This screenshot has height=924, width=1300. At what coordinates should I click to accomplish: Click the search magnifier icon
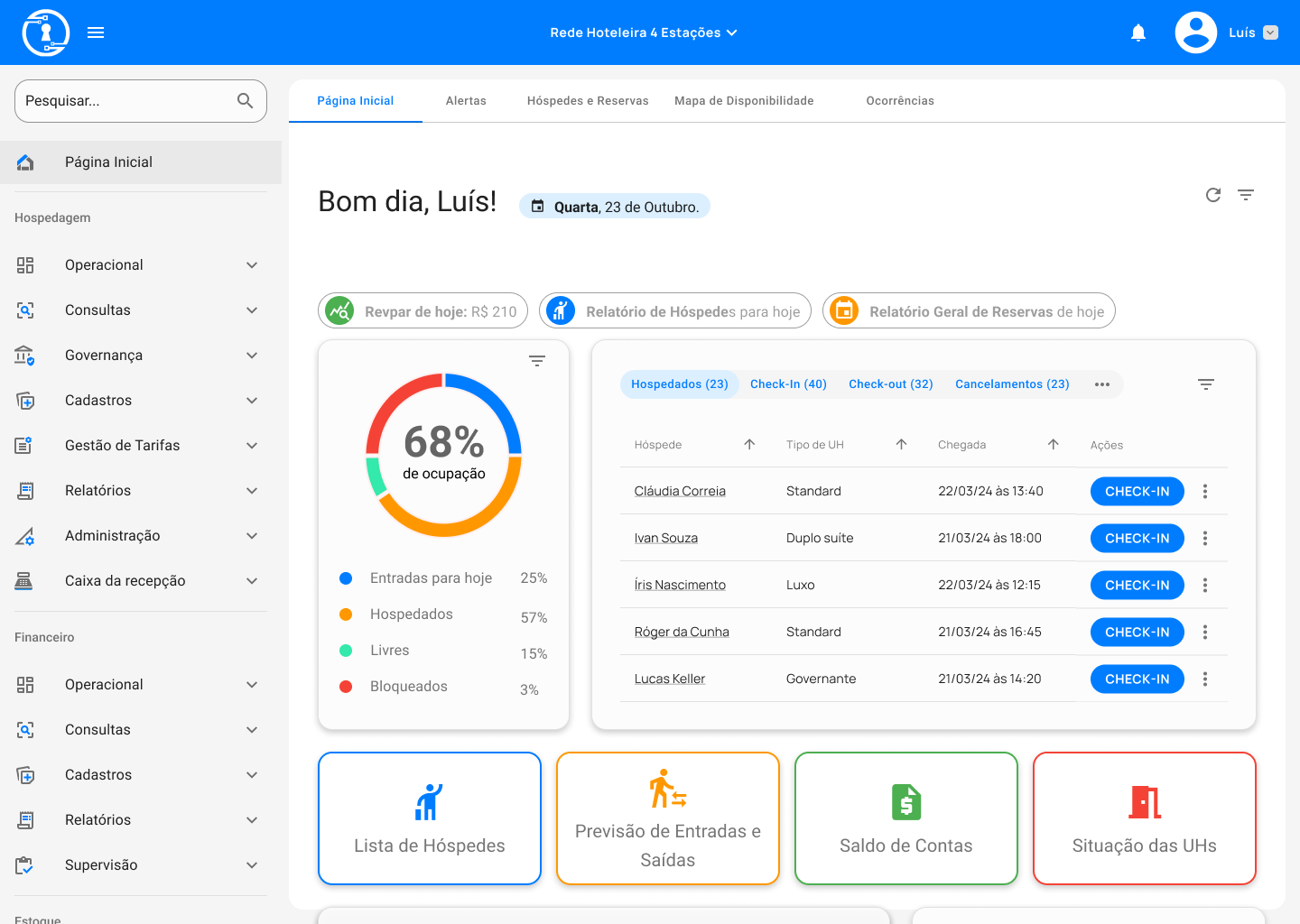click(245, 101)
